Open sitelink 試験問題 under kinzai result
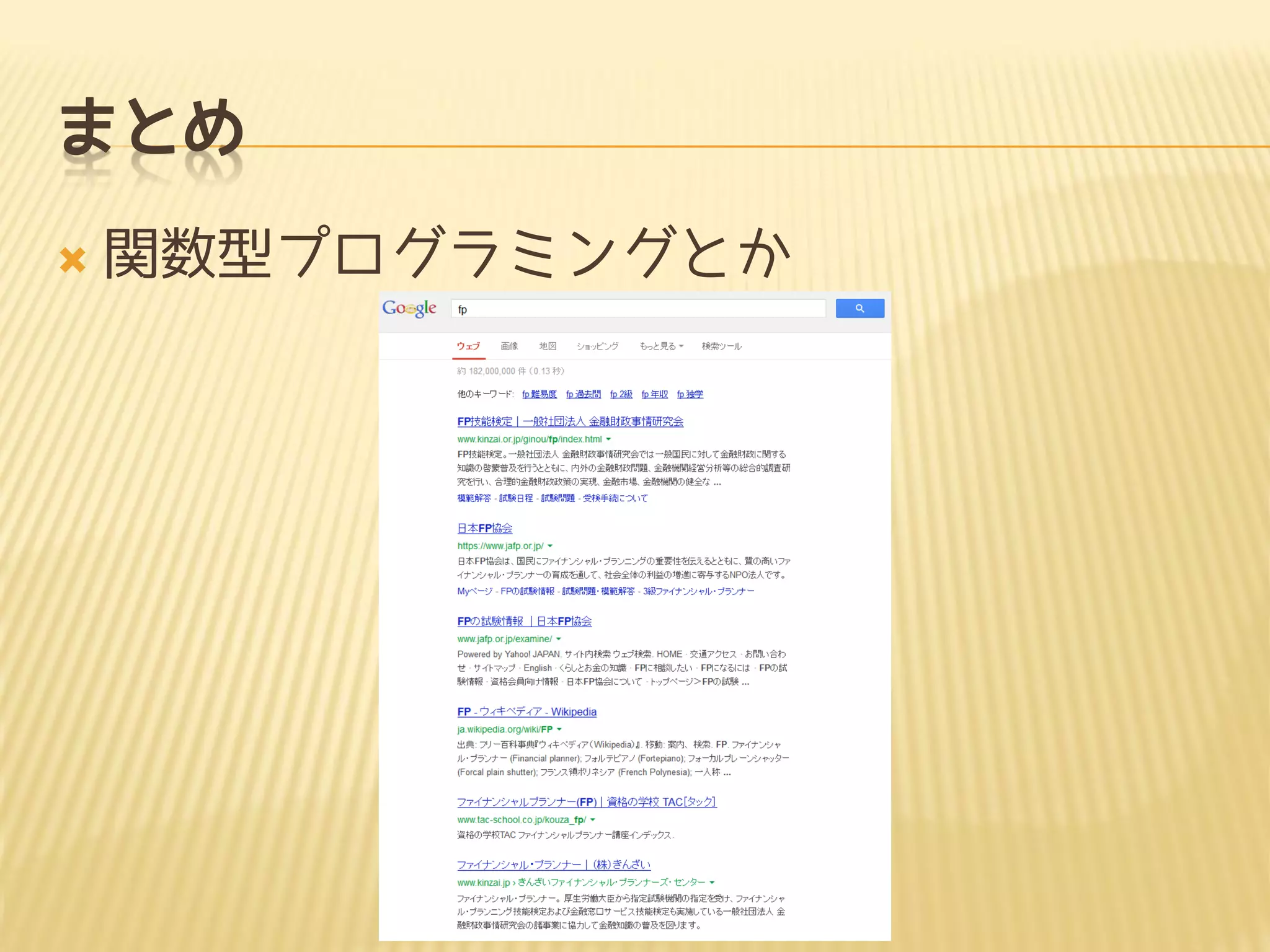1270x952 pixels. tap(558, 498)
